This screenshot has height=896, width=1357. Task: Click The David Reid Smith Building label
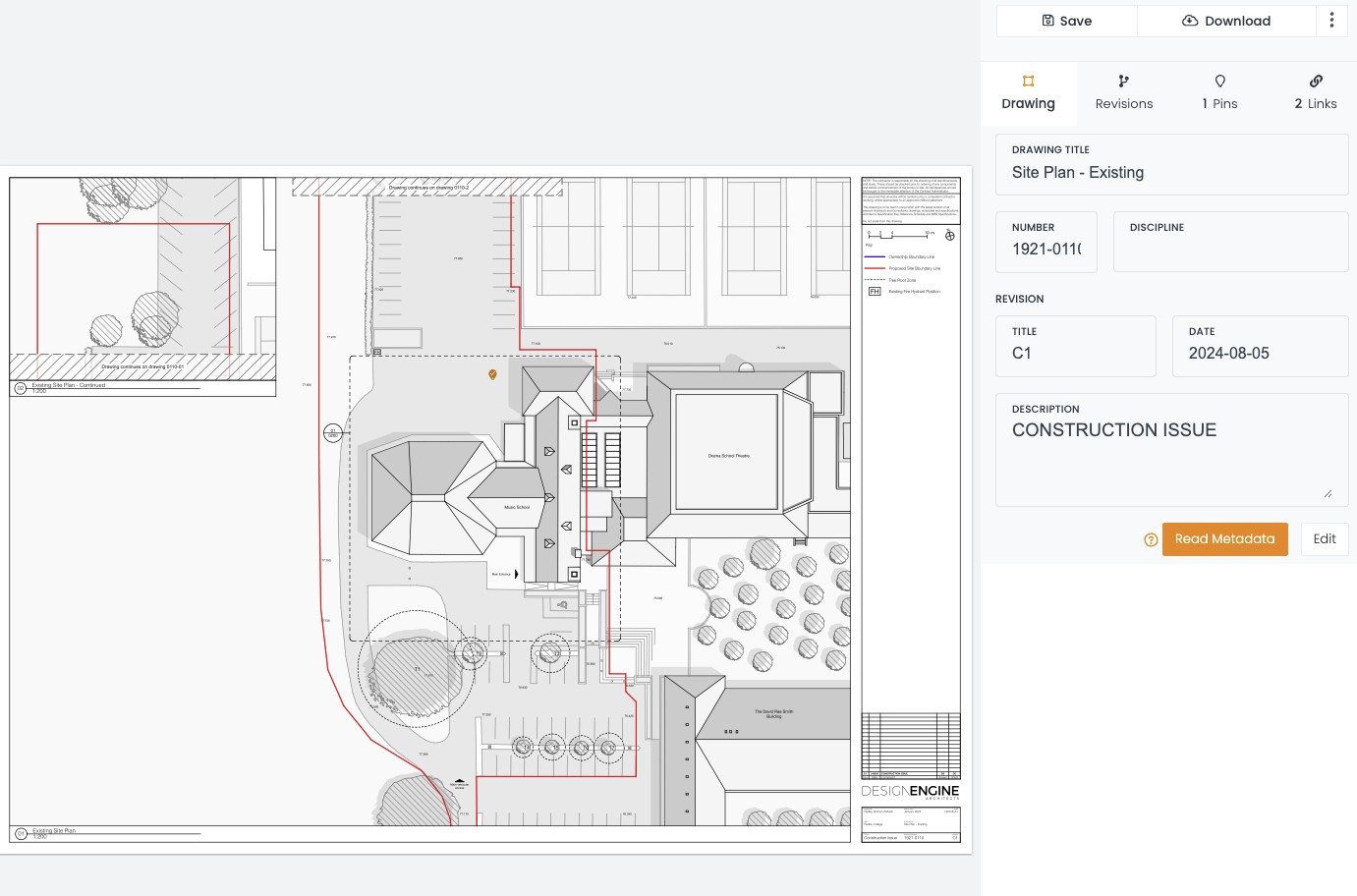(x=773, y=714)
